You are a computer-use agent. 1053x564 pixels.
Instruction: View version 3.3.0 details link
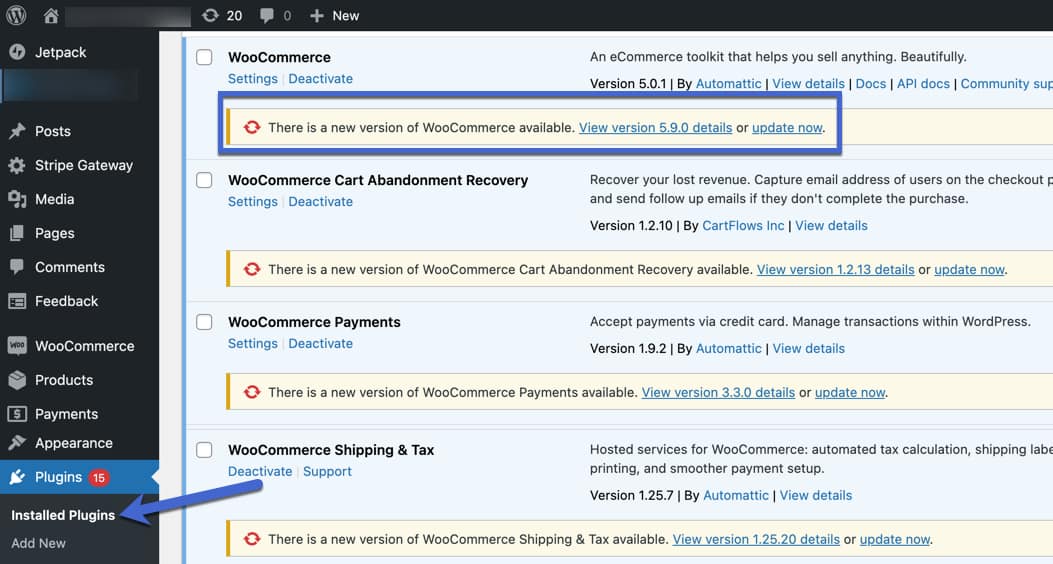point(718,392)
